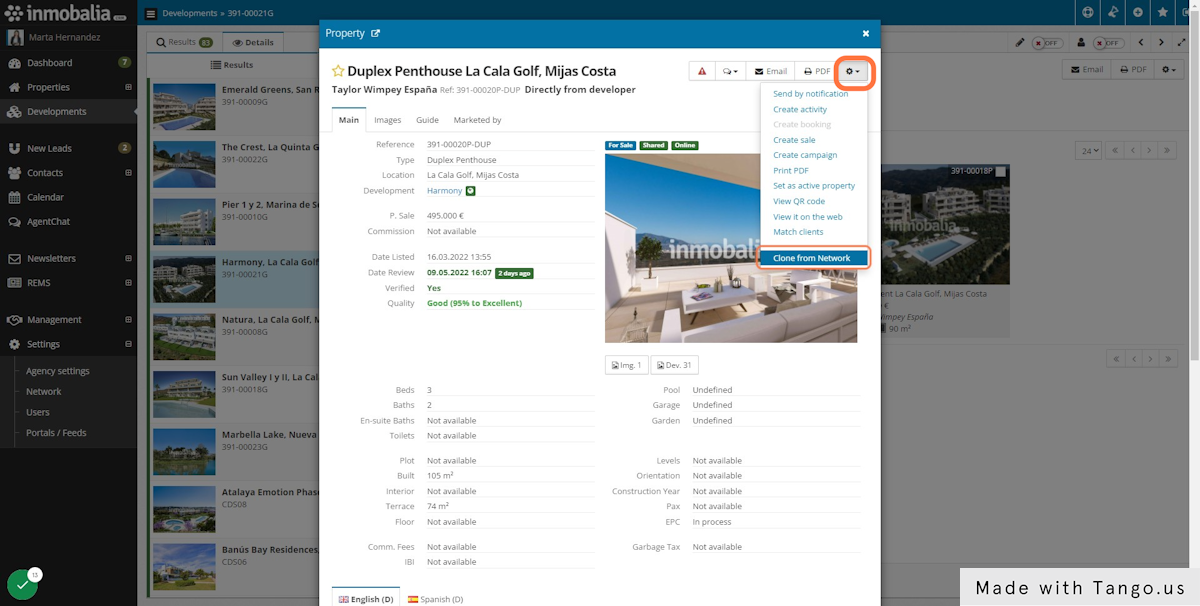Click the star icon in the top navigation bar
Image resolution: width=1200 pixels, height=606 pixels.
[1162, 14]
